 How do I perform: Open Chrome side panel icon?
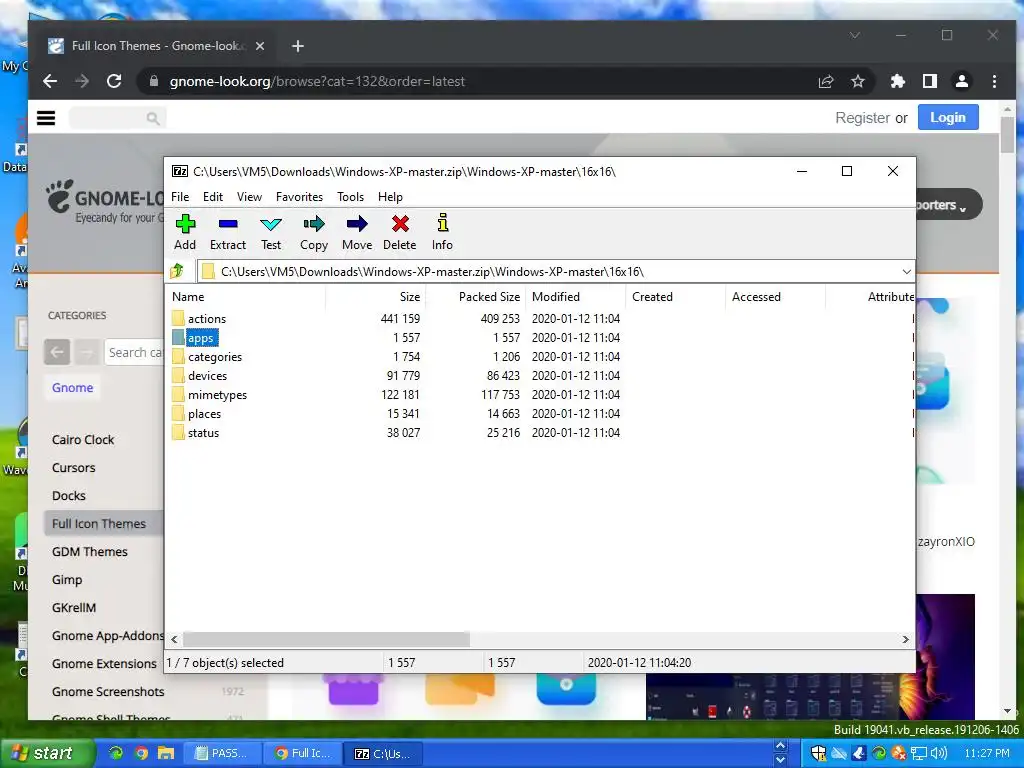click(929, 81)
